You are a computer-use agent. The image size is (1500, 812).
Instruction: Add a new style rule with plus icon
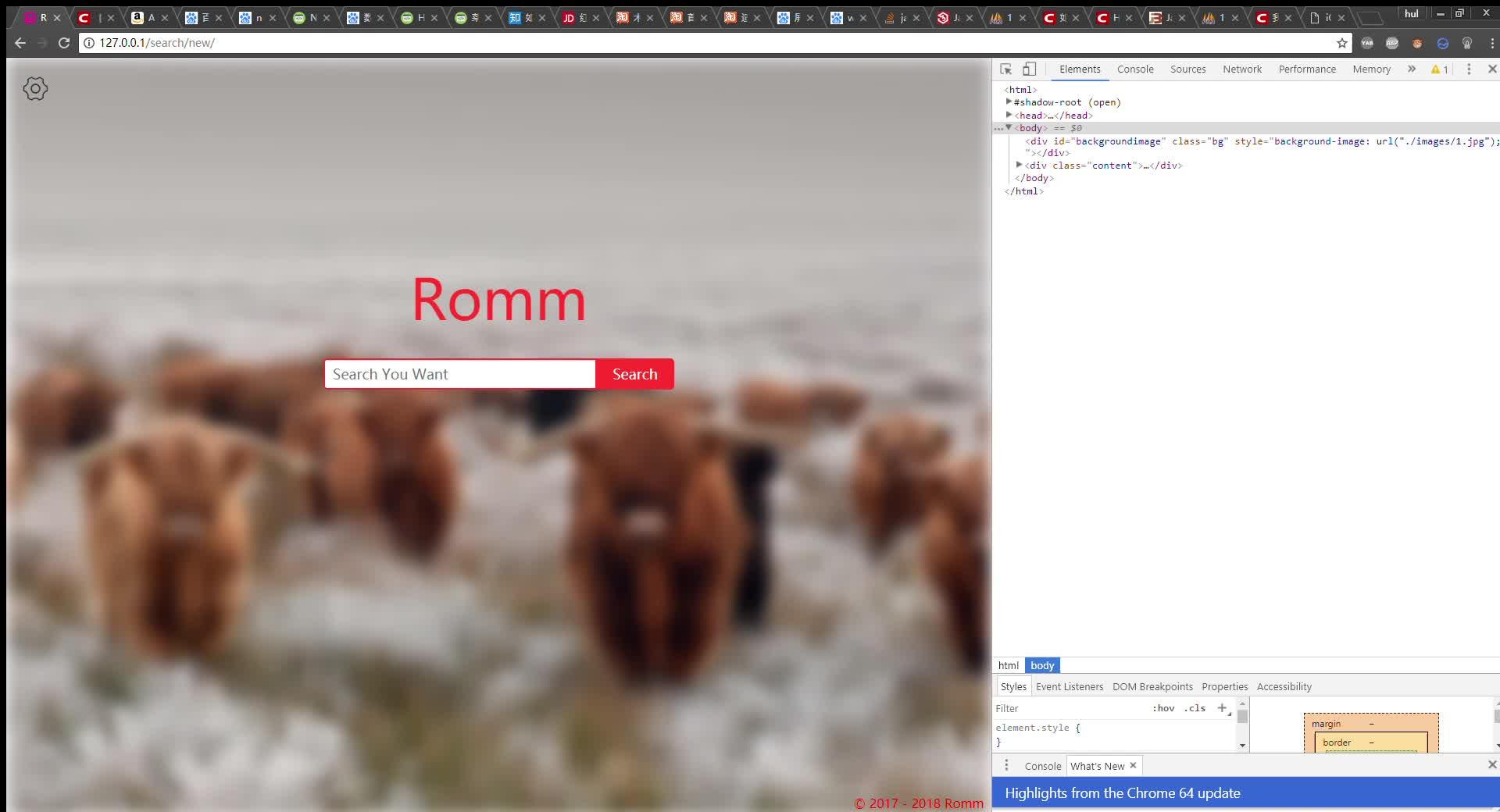pyautogui.click(x=1223, y=708)
